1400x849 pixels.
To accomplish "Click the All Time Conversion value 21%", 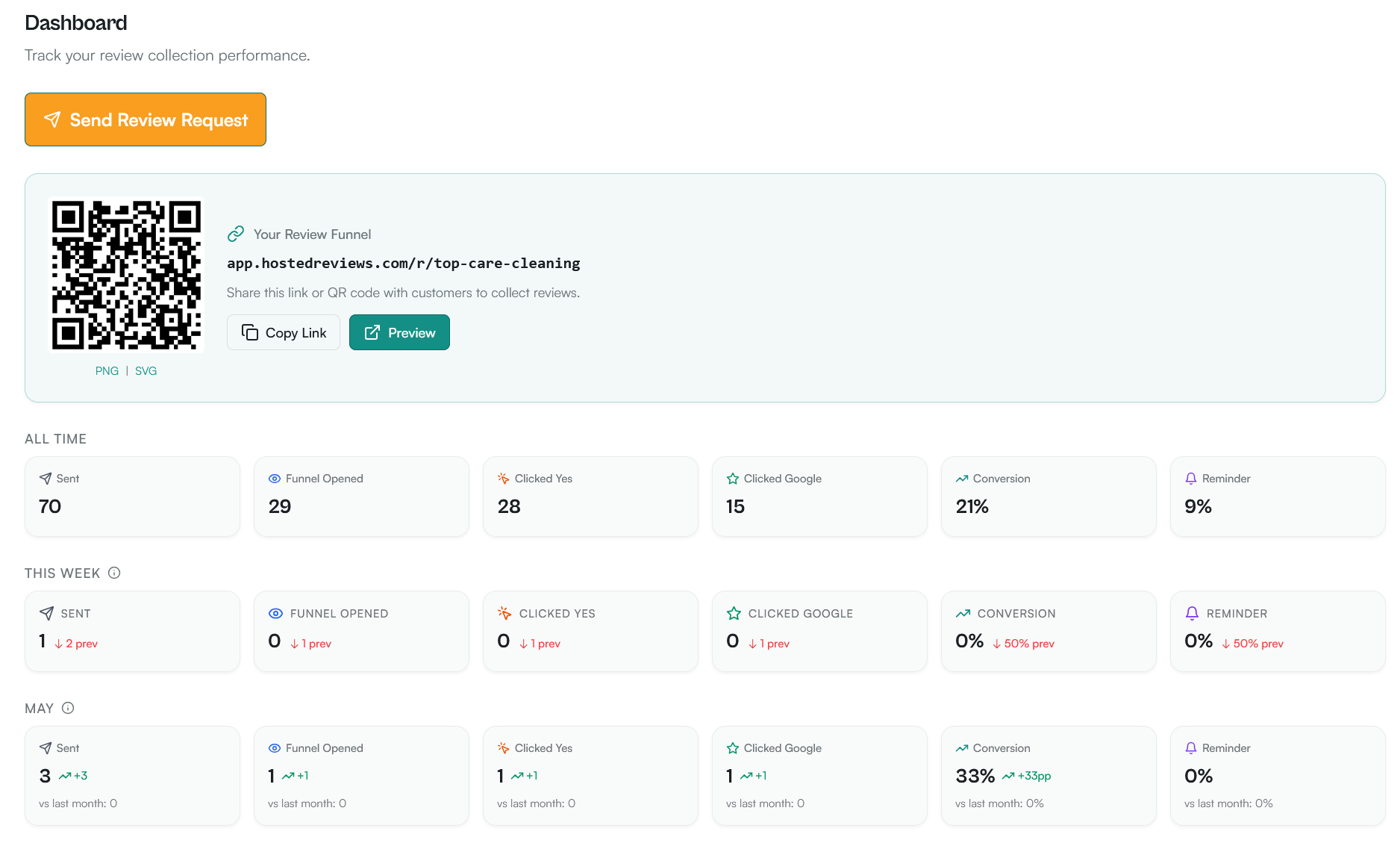I will pos(972,506).
